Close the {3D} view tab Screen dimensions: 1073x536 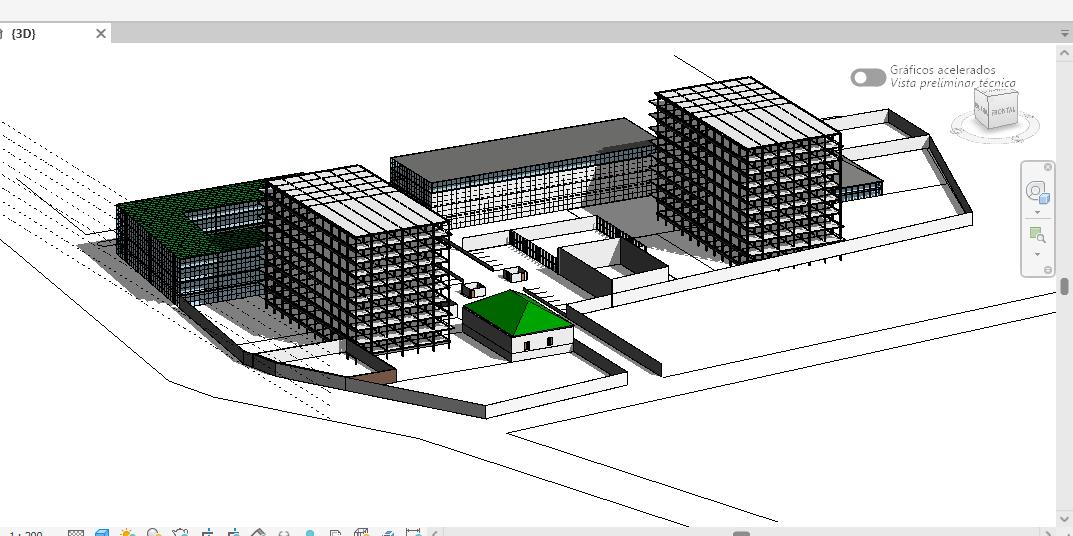[x=101, y=33]
